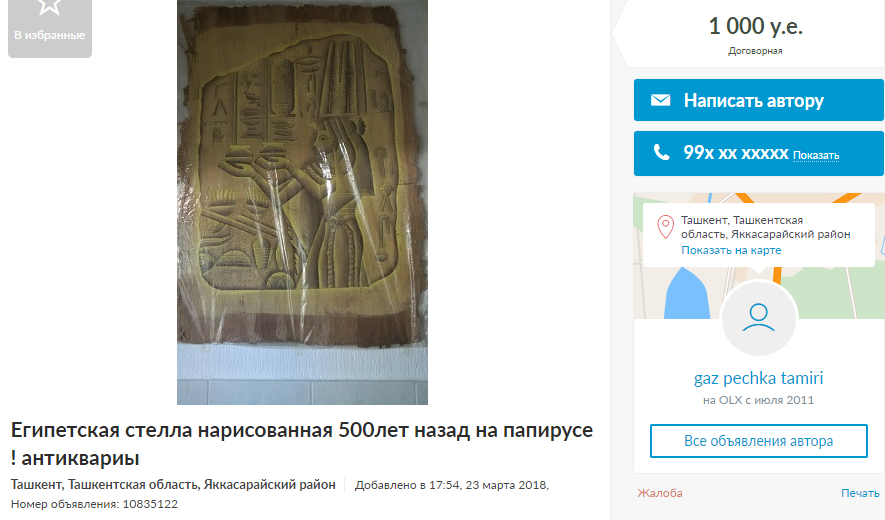Click the Ташкент address text on map card
The height and width of the screenshot is (520, 885).
765,227
